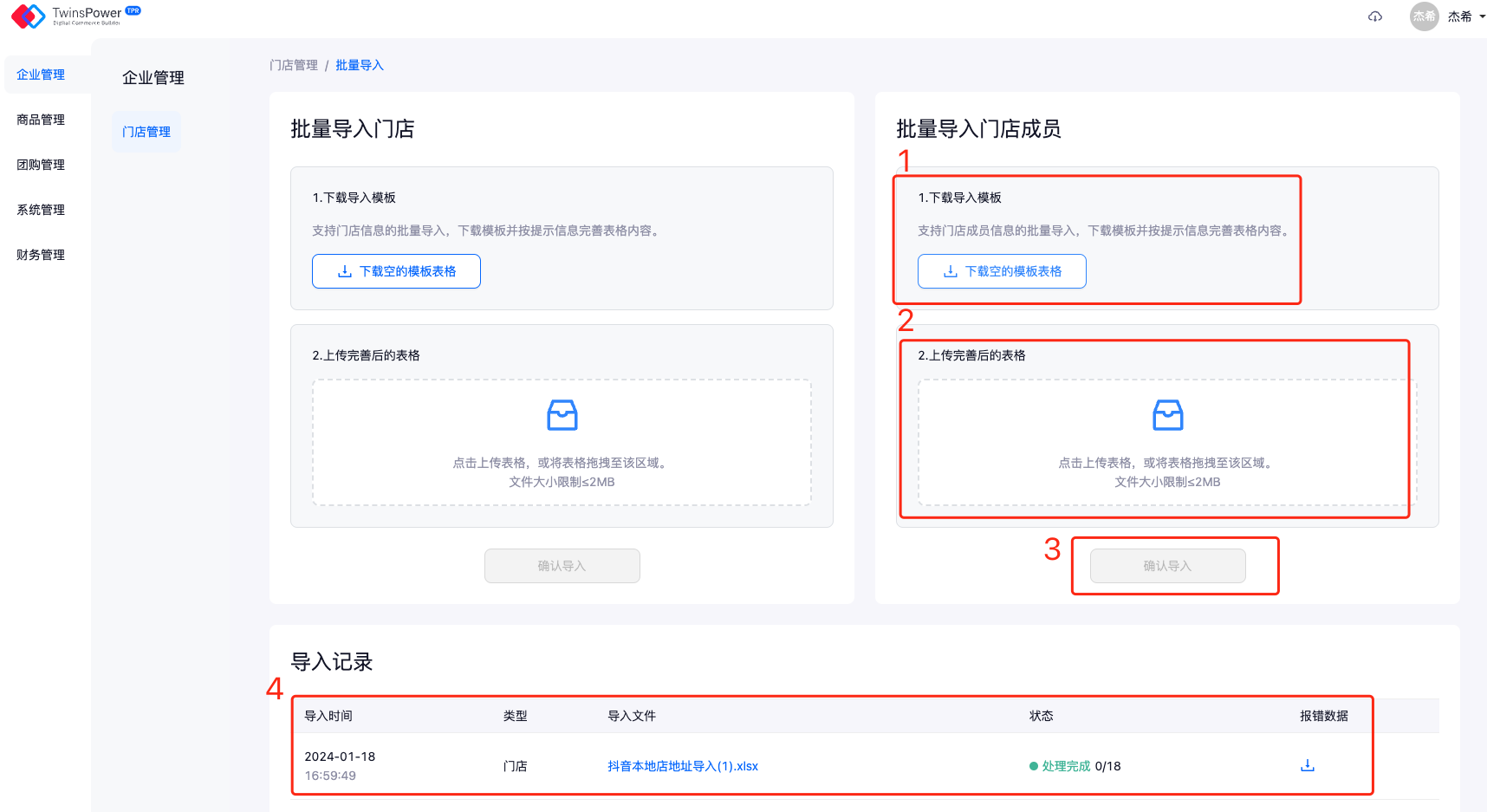Click the cloud download icon in header
1487x812 pixels.
(x=1375, y=16)
